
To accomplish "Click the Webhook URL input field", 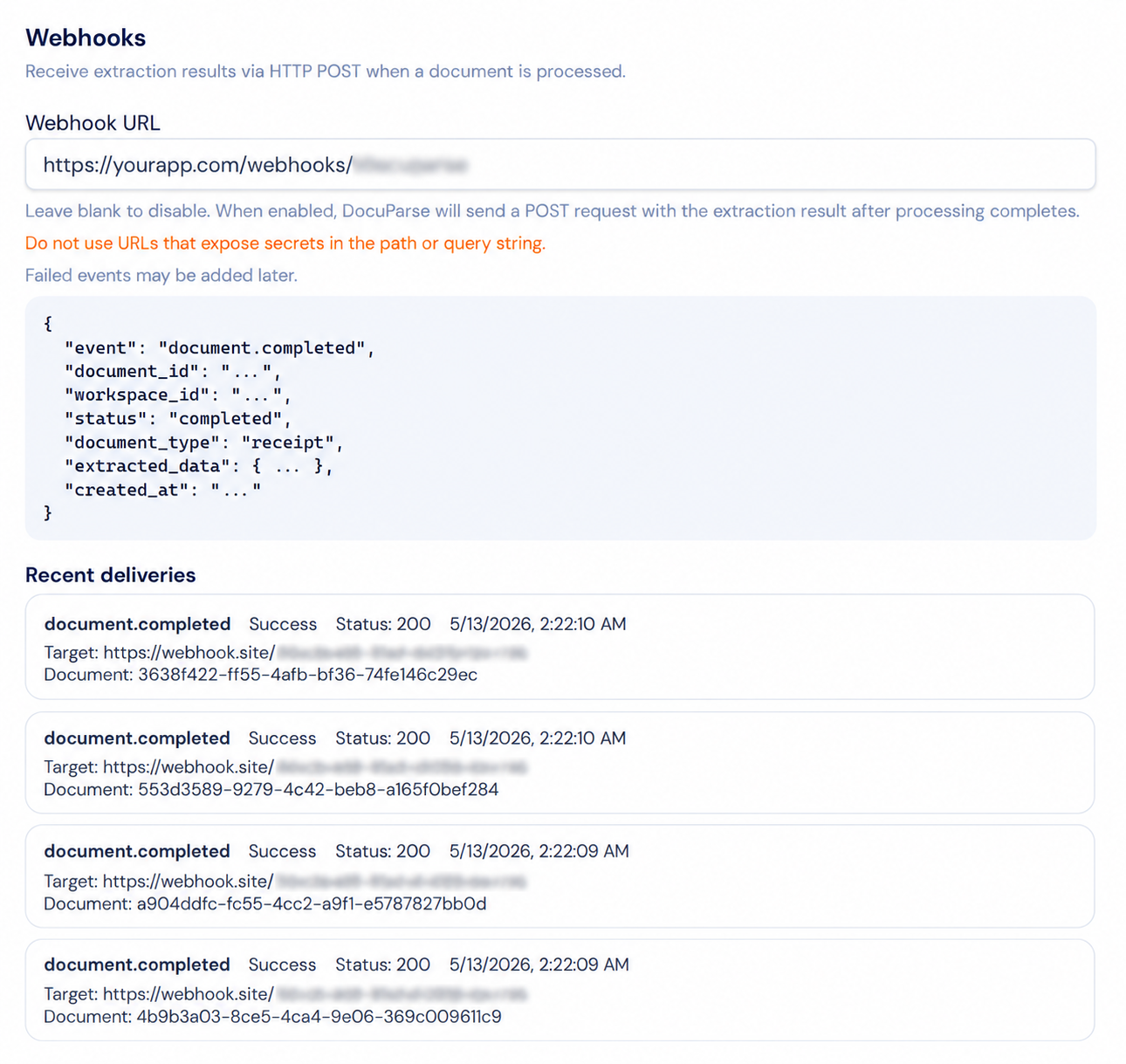I will [560, 164].
